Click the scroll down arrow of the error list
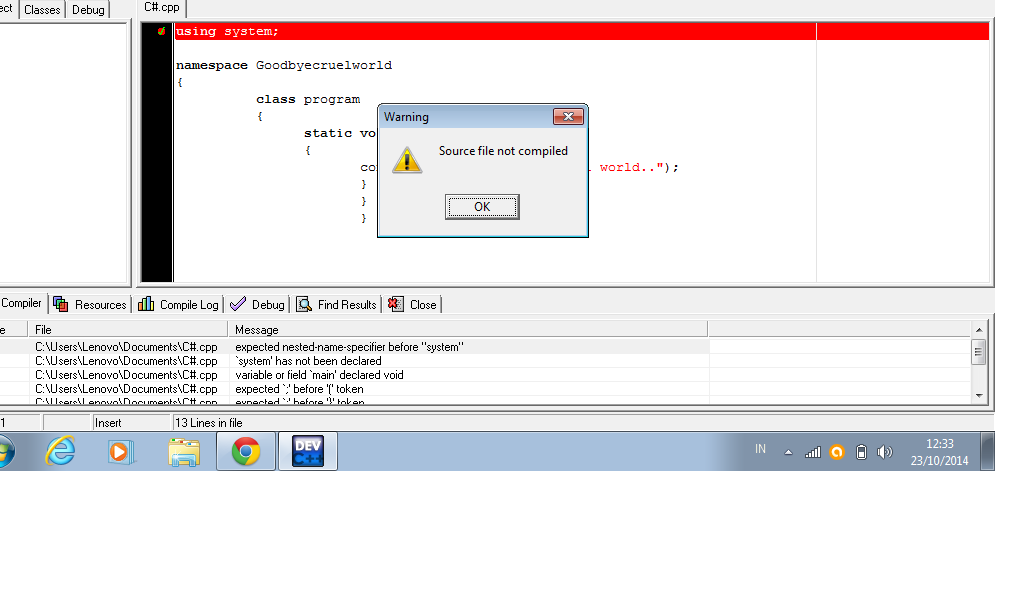The width and height of the screenshot is (1024, 600). click(x=979, y=395)
